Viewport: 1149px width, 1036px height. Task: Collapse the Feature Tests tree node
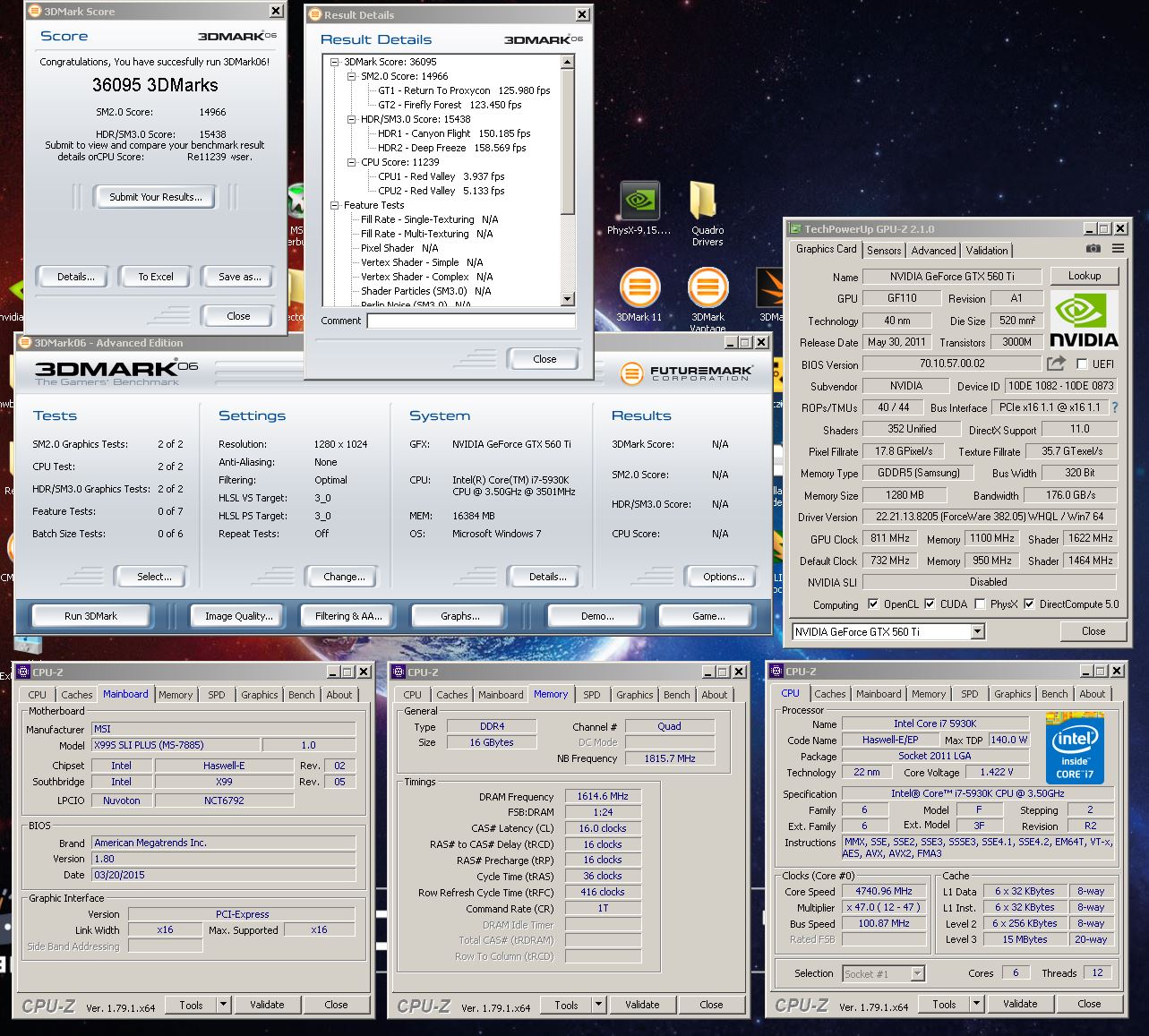(x=335, y=205)
